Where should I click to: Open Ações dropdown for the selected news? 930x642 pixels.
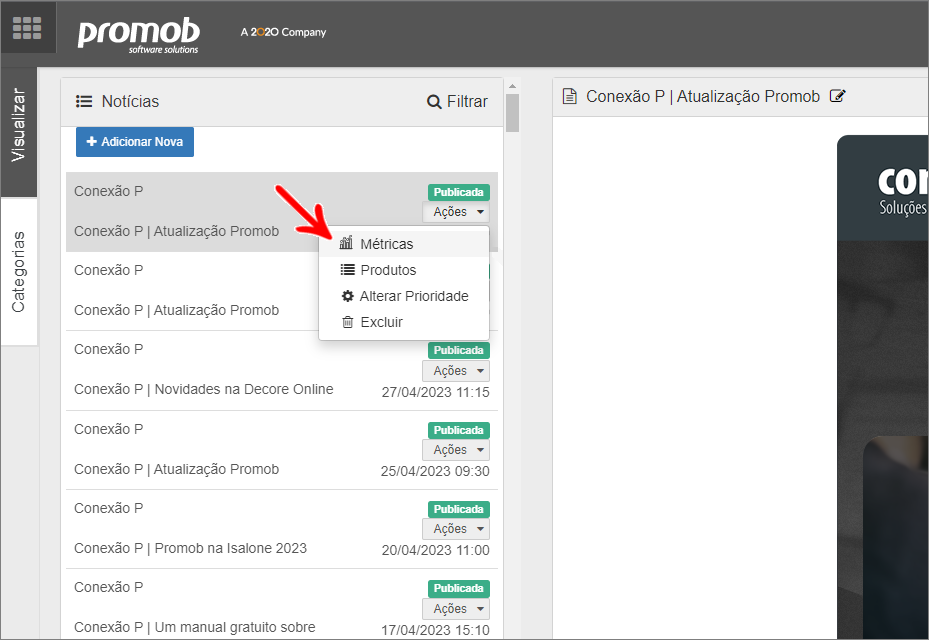click(x=456, y=212)
